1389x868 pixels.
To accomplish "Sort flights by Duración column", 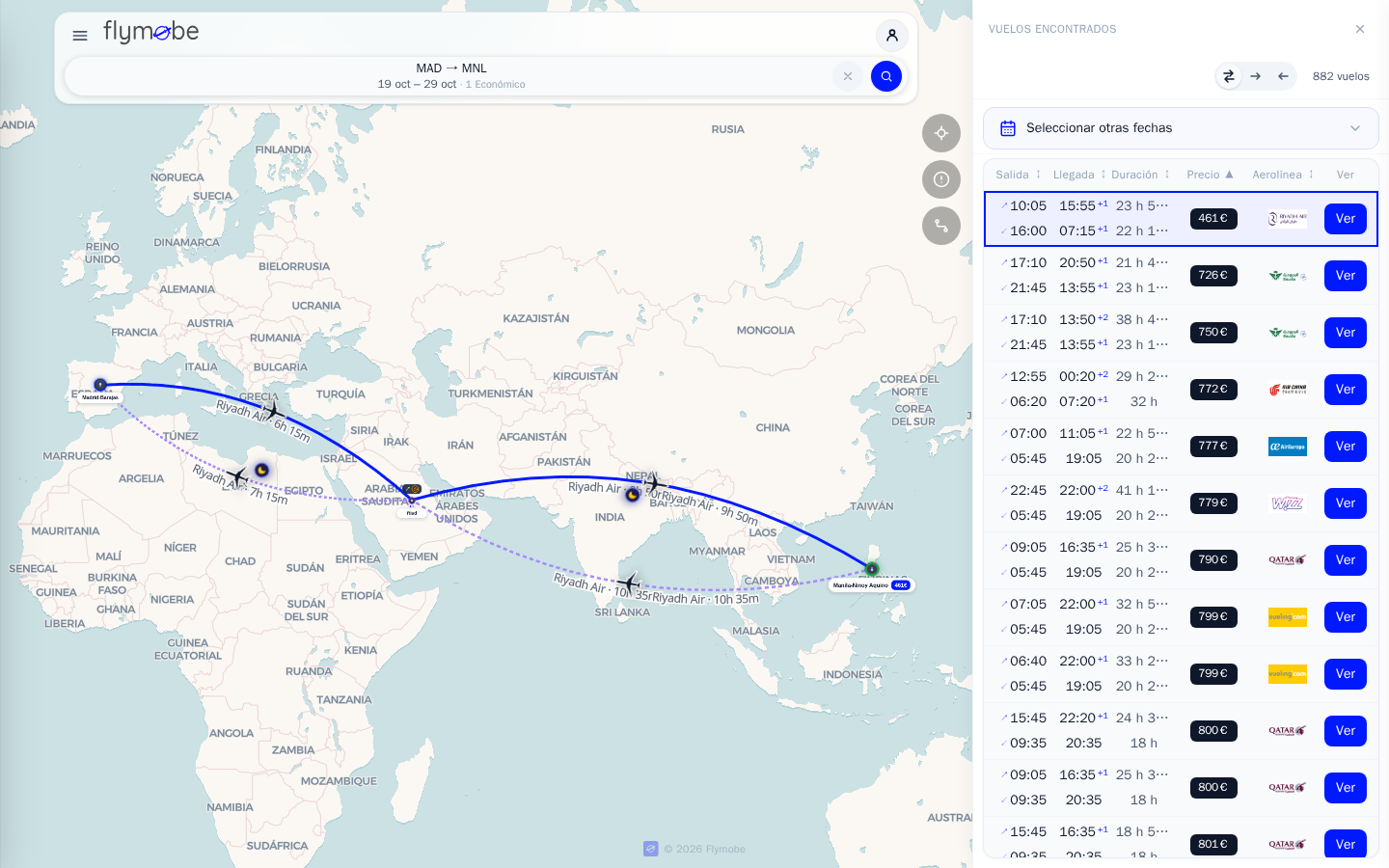I will pyautogui.click(x=1140, y=175).
